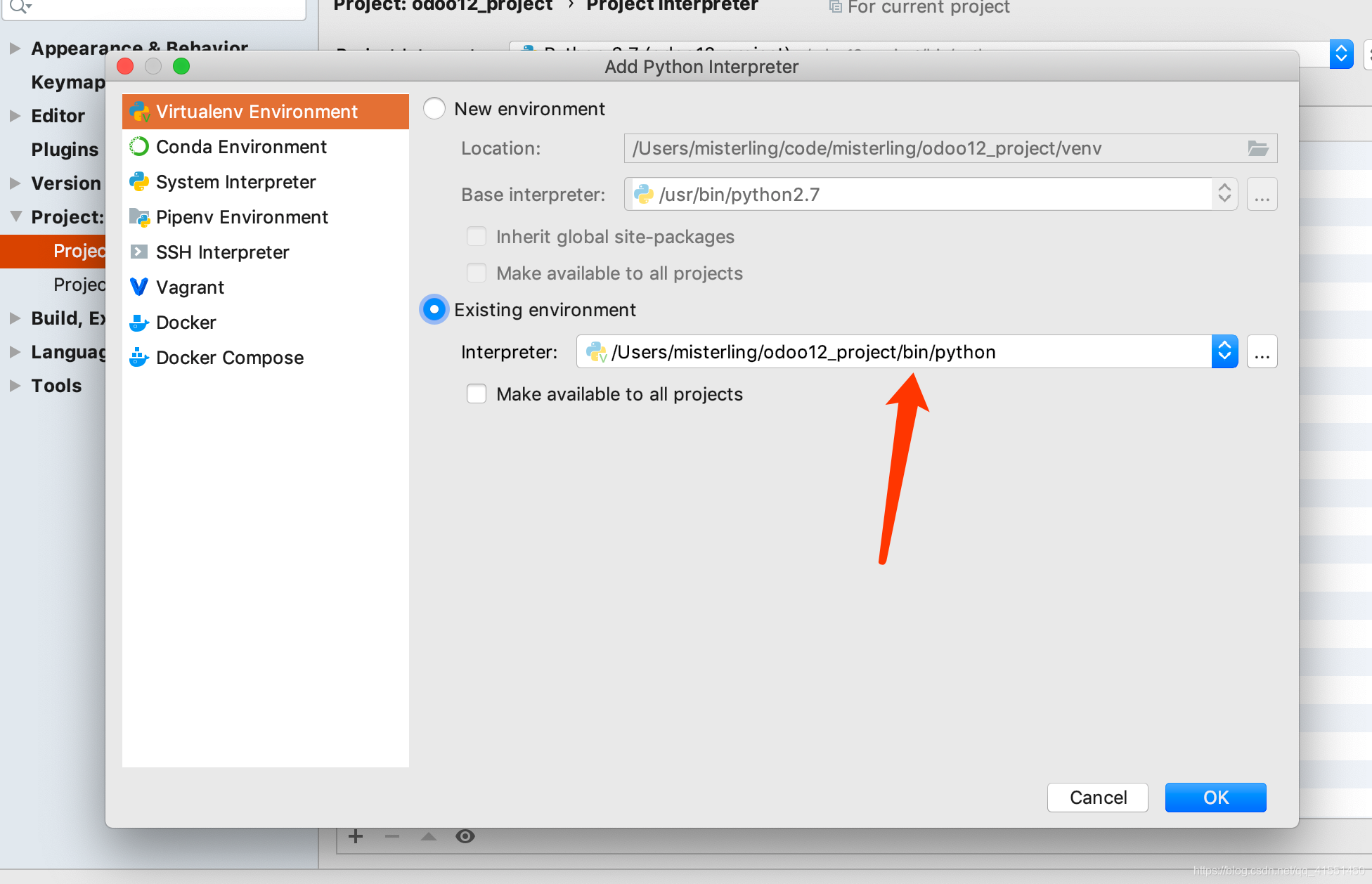Collapse the Project tree node
This screenshot has height=884, width=1372.
point(15,216)
